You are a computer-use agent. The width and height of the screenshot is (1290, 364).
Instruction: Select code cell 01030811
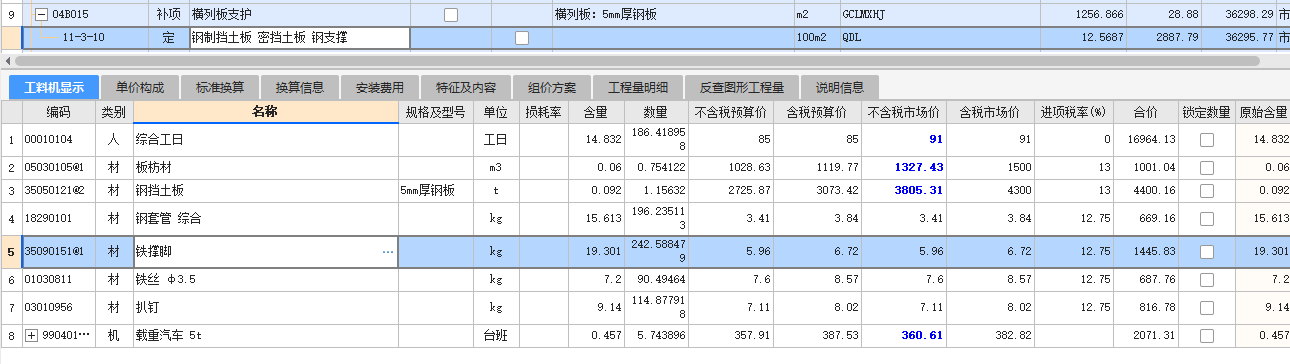pos(58,280)
